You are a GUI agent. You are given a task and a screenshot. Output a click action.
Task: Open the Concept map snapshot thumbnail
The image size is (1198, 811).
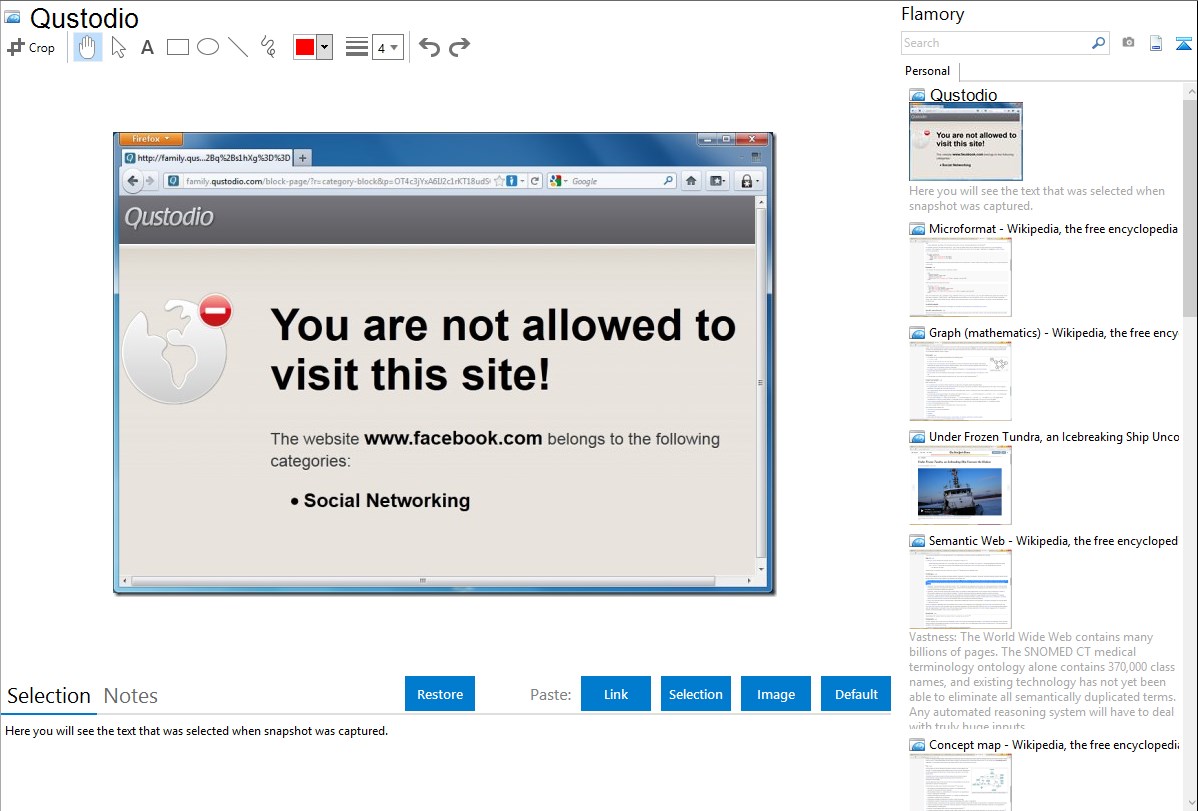point(960,782)
